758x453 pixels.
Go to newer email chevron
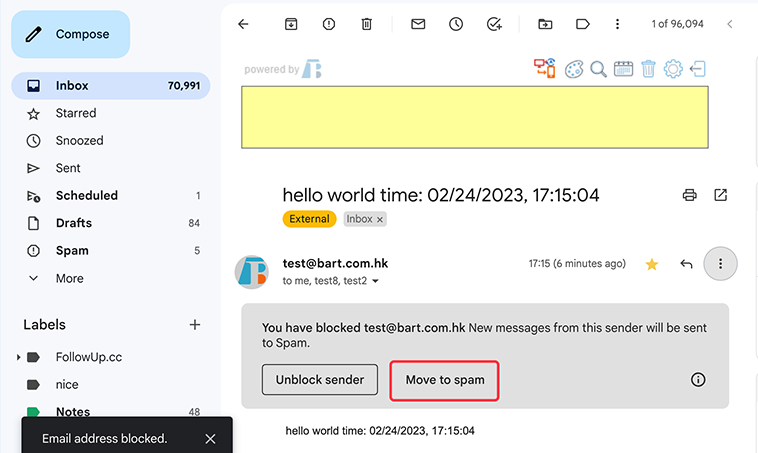[x=730, y=24]
